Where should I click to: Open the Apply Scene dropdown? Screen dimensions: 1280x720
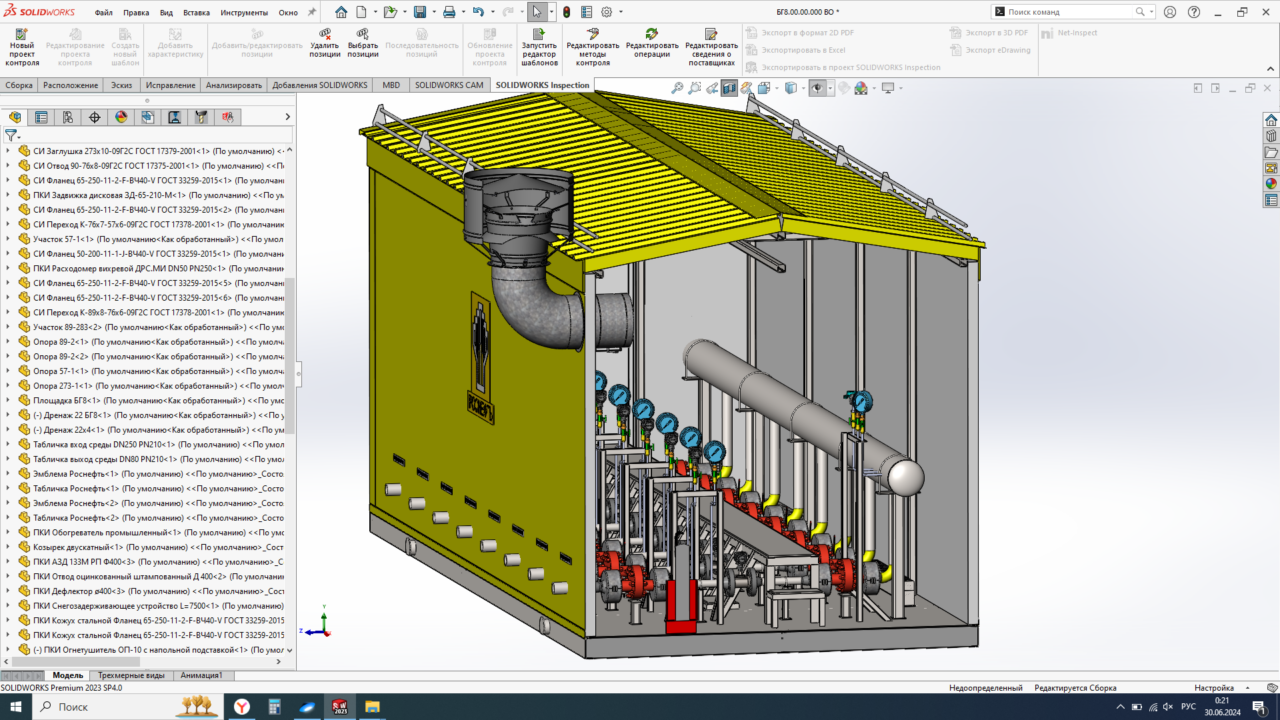[864, 88]
